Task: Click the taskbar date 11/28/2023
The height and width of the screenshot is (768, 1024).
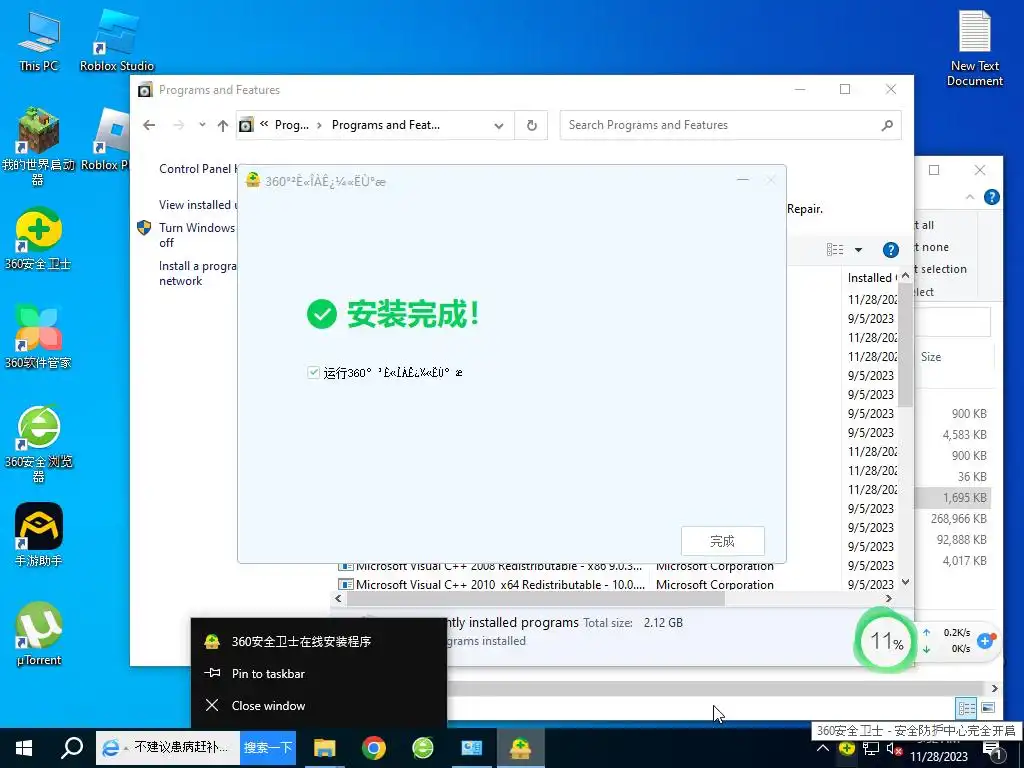Action: pyautogui.click(x=938, y=757)
